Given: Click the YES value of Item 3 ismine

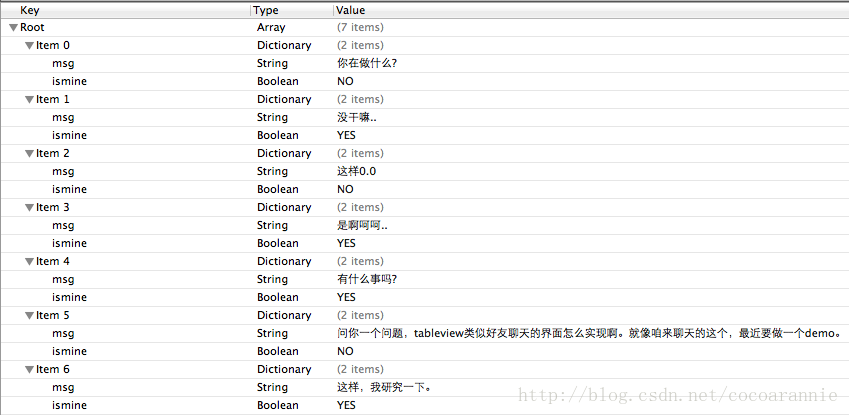Looking at the screenshot, I should pyautogui.click(x=346, y=243).
